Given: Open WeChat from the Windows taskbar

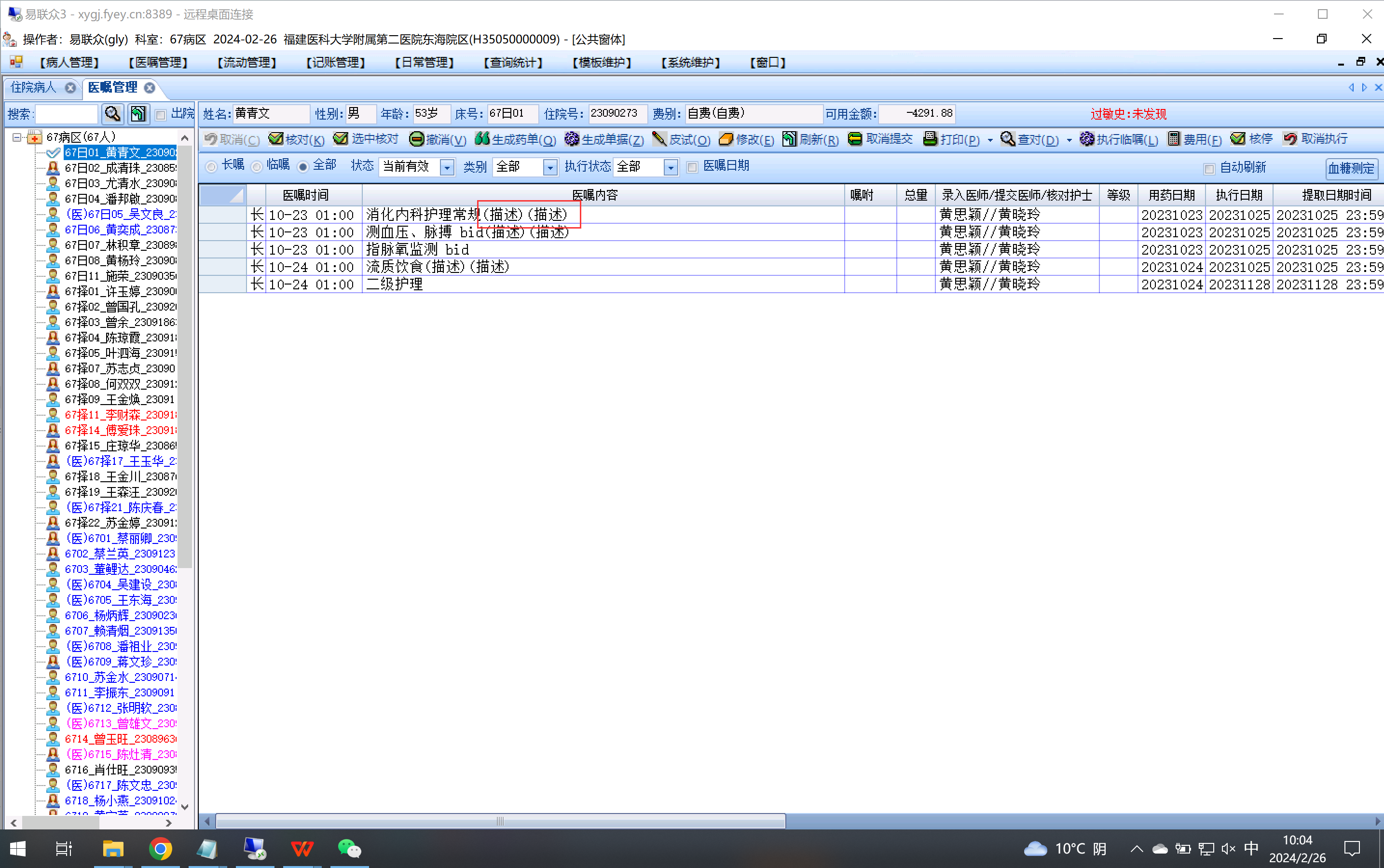Looking at the screenshot, I should (349, 848).
